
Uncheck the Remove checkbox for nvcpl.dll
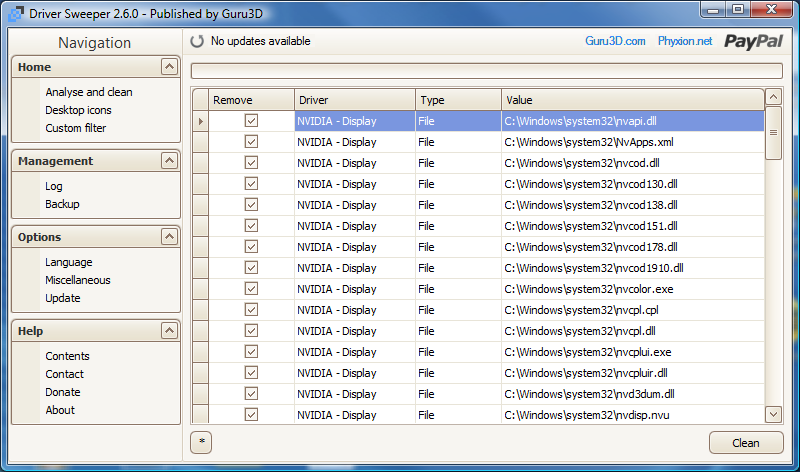tap(251, 331)
